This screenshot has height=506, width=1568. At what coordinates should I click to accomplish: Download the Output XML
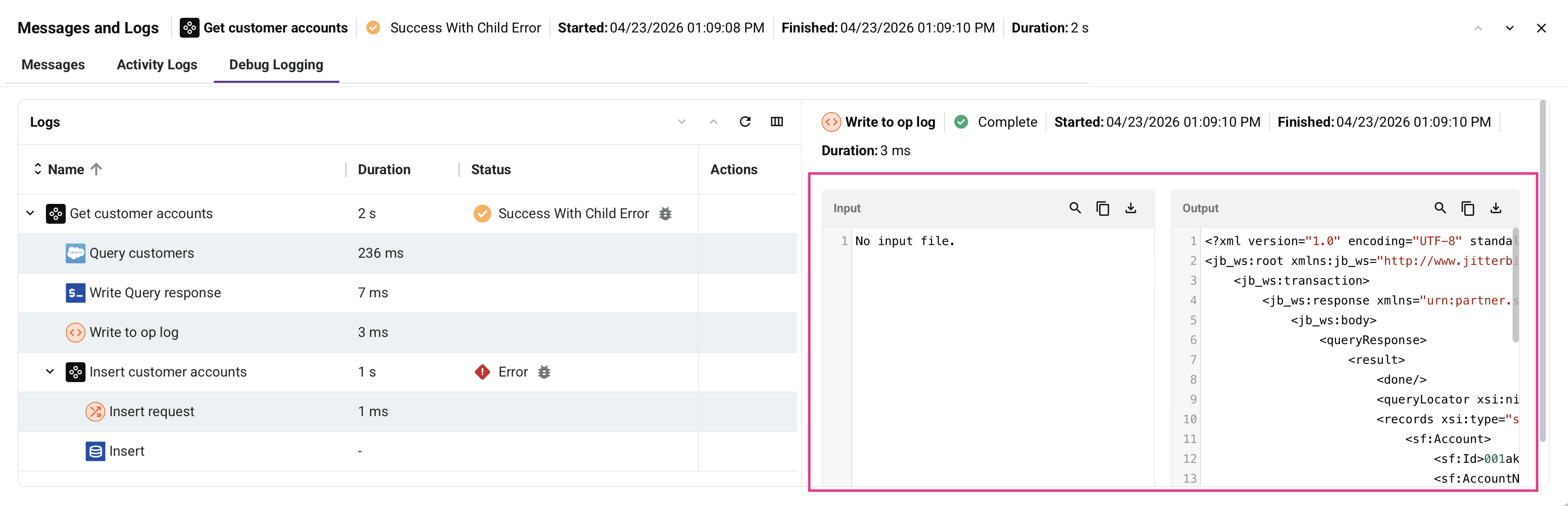(1496, 207)
